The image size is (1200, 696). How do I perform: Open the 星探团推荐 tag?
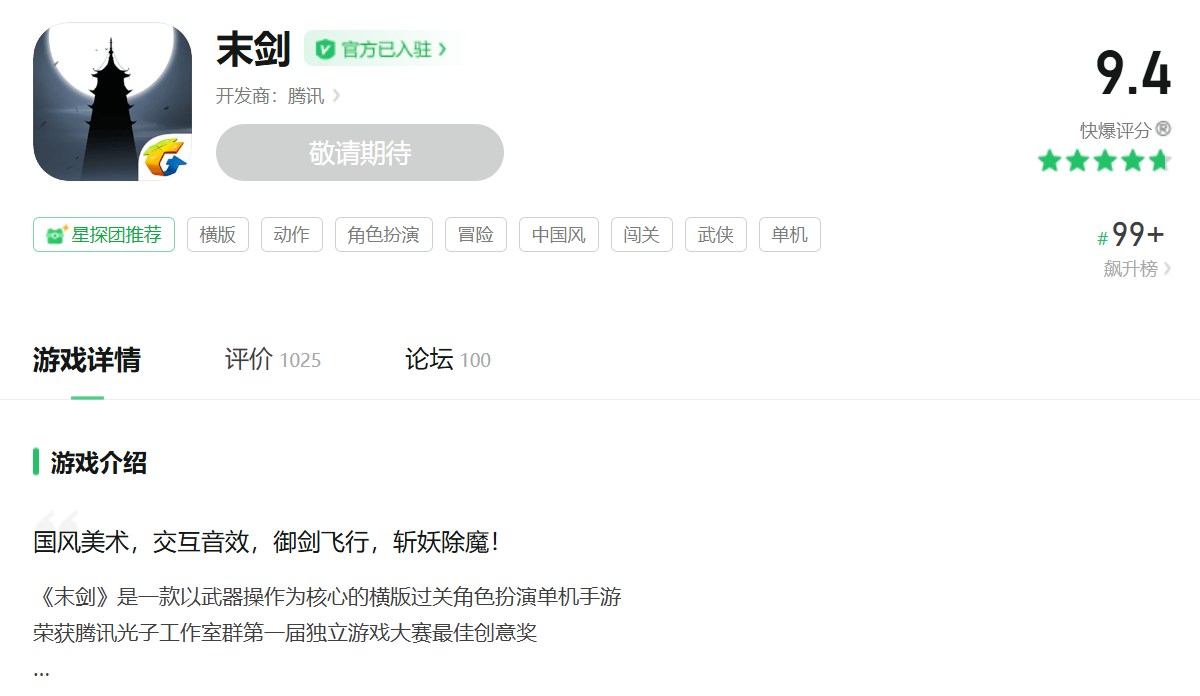pos(104,235)
